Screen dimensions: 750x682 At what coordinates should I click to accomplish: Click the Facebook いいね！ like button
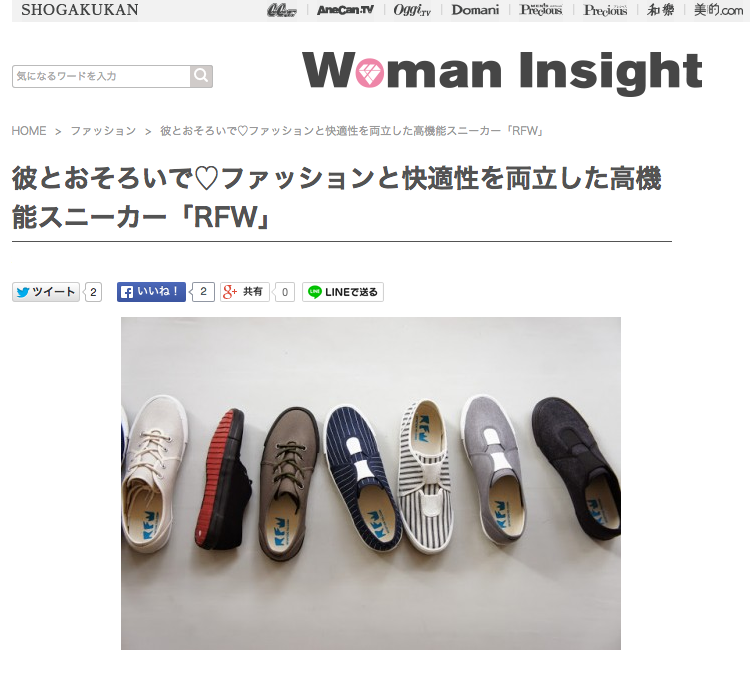[x=151, y=292]
